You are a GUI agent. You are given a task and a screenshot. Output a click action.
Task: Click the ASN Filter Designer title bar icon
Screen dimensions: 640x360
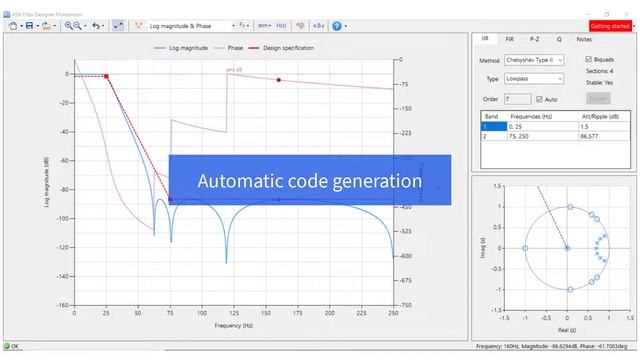pos(7,14)
